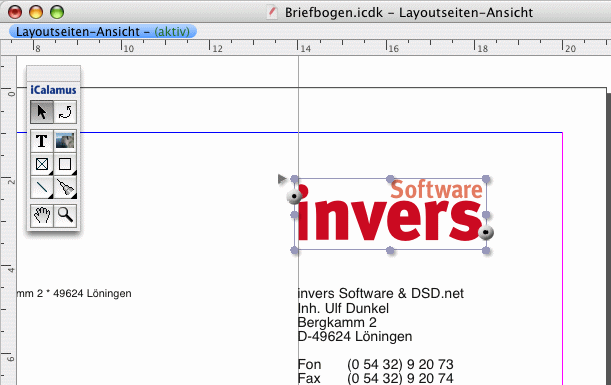Select the empty rectangle shape tool
This screenshot has height=385, width=611.
point(65,164)
